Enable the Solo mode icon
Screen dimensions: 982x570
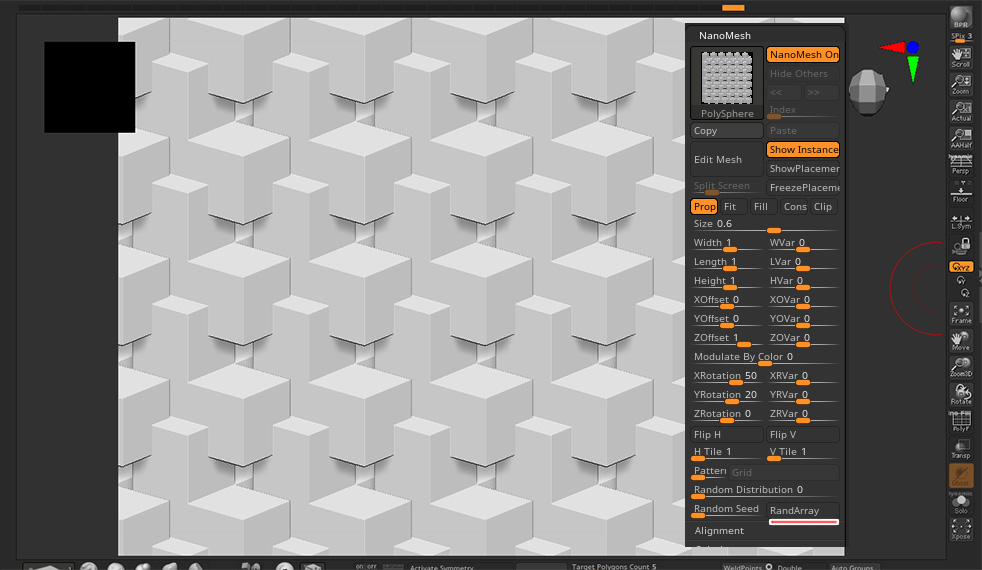click(961, 505)
